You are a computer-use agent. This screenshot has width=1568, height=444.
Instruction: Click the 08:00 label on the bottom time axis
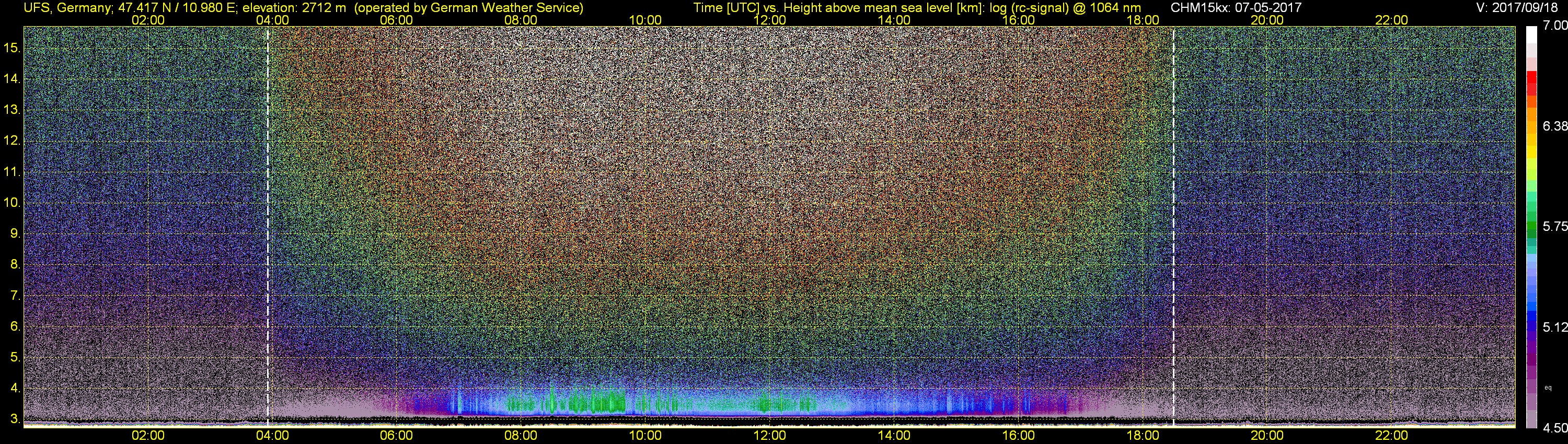tap(521, 436)
